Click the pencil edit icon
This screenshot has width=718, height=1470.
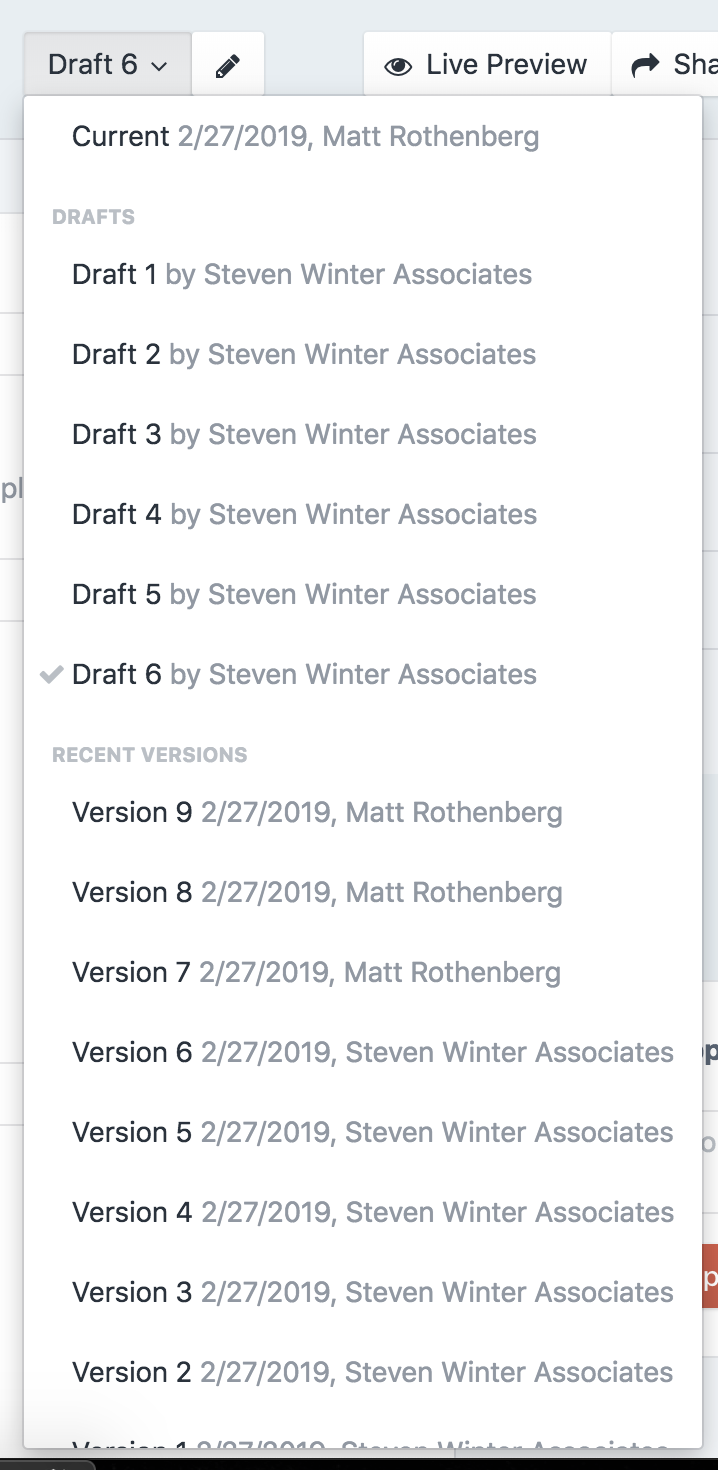(228, 63)
